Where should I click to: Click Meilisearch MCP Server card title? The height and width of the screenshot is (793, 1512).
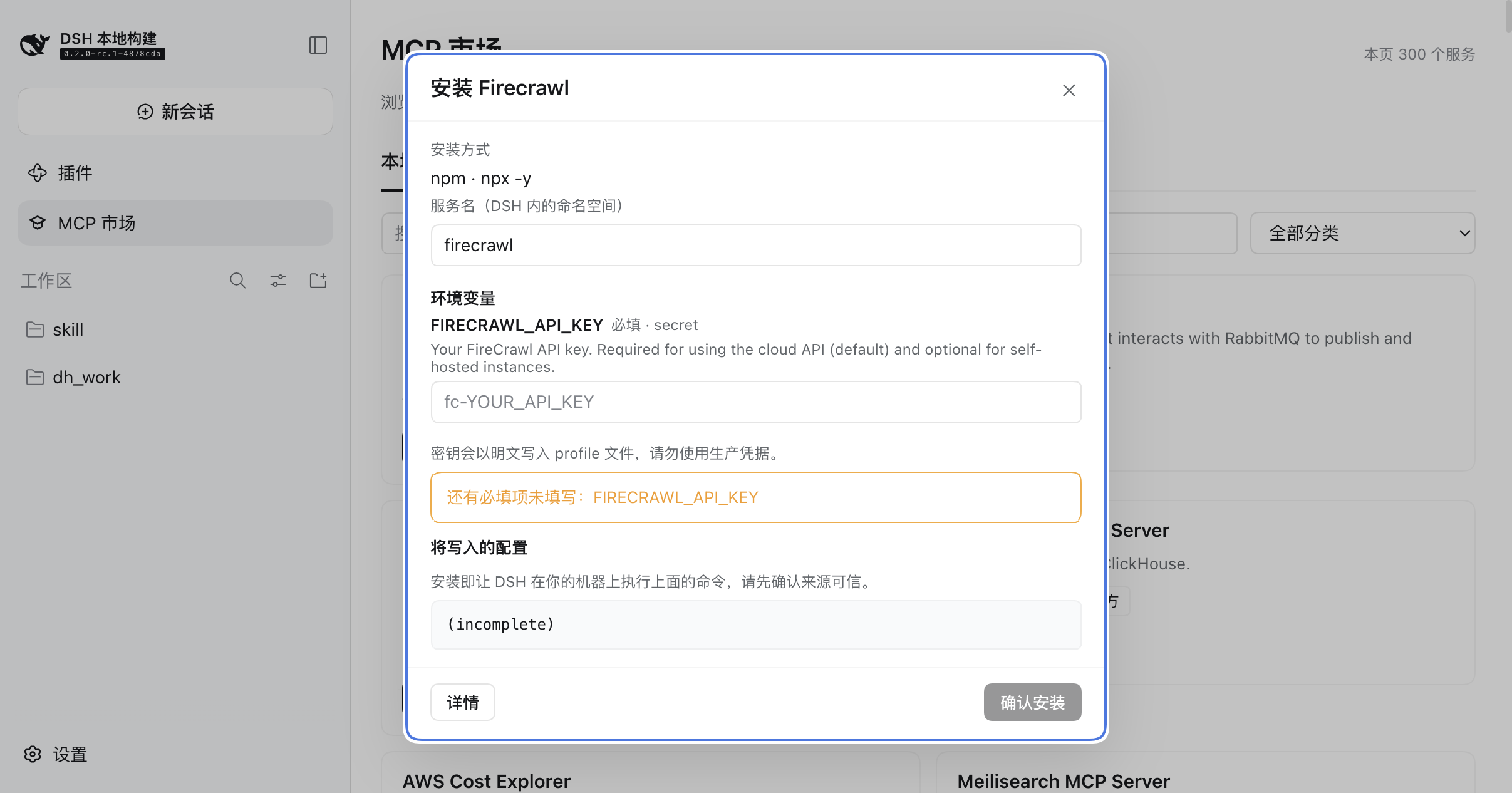pyautogui.click(x=1064, y=781)
